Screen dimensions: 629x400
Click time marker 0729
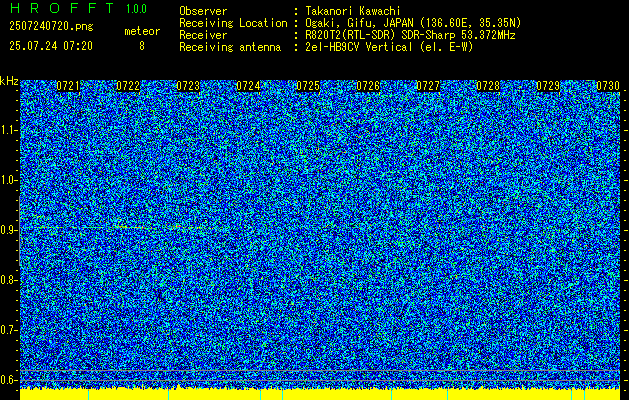(x=548, y=86)
